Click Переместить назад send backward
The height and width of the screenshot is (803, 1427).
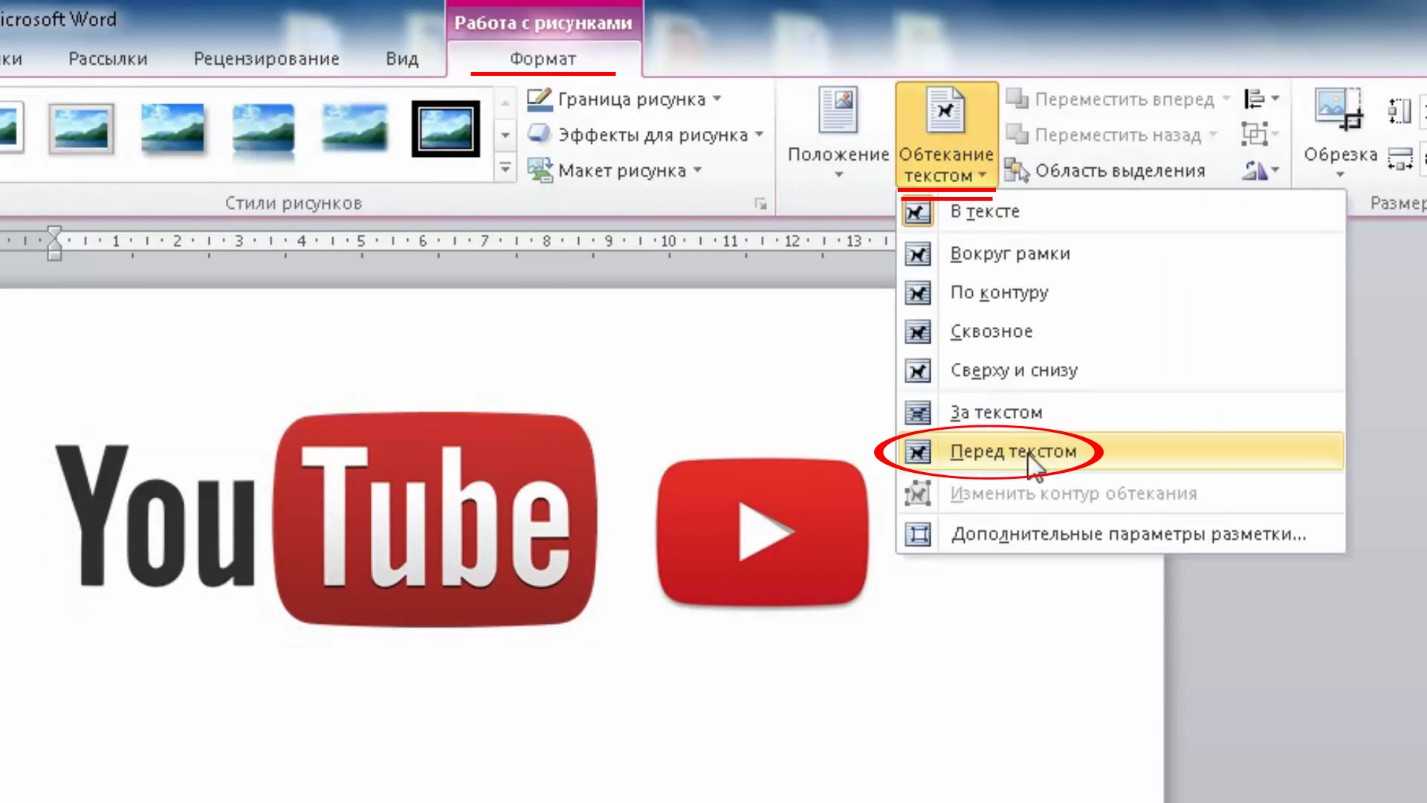1111,135
